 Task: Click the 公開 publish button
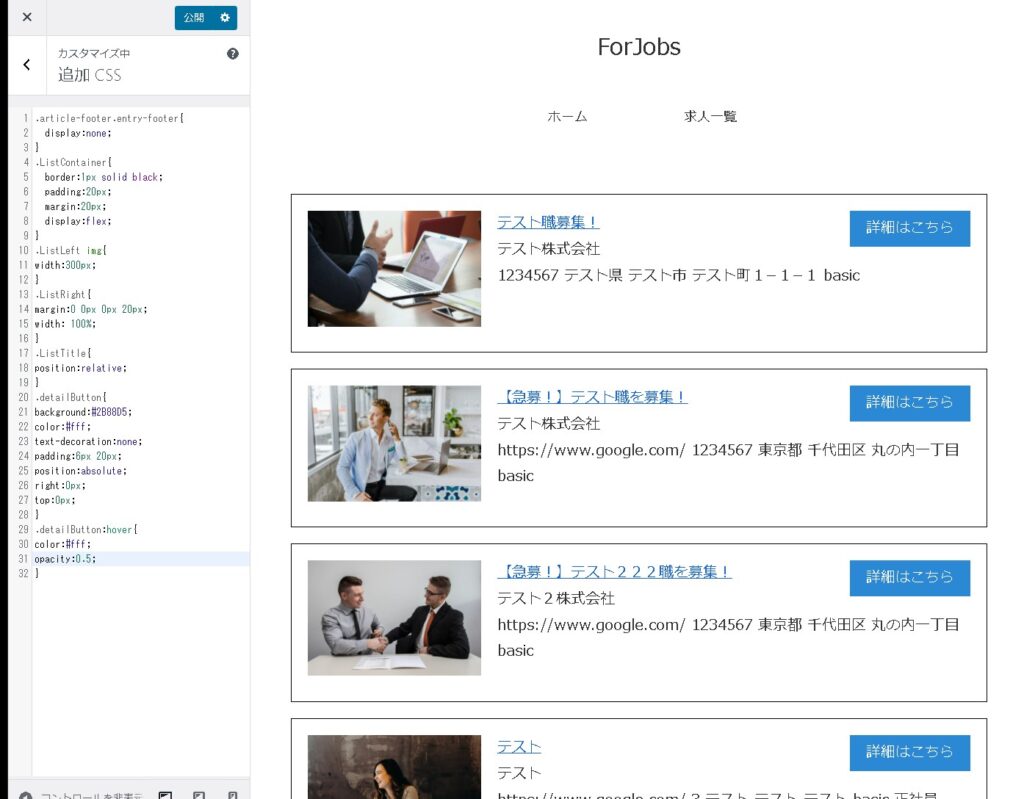pos(194,17)
